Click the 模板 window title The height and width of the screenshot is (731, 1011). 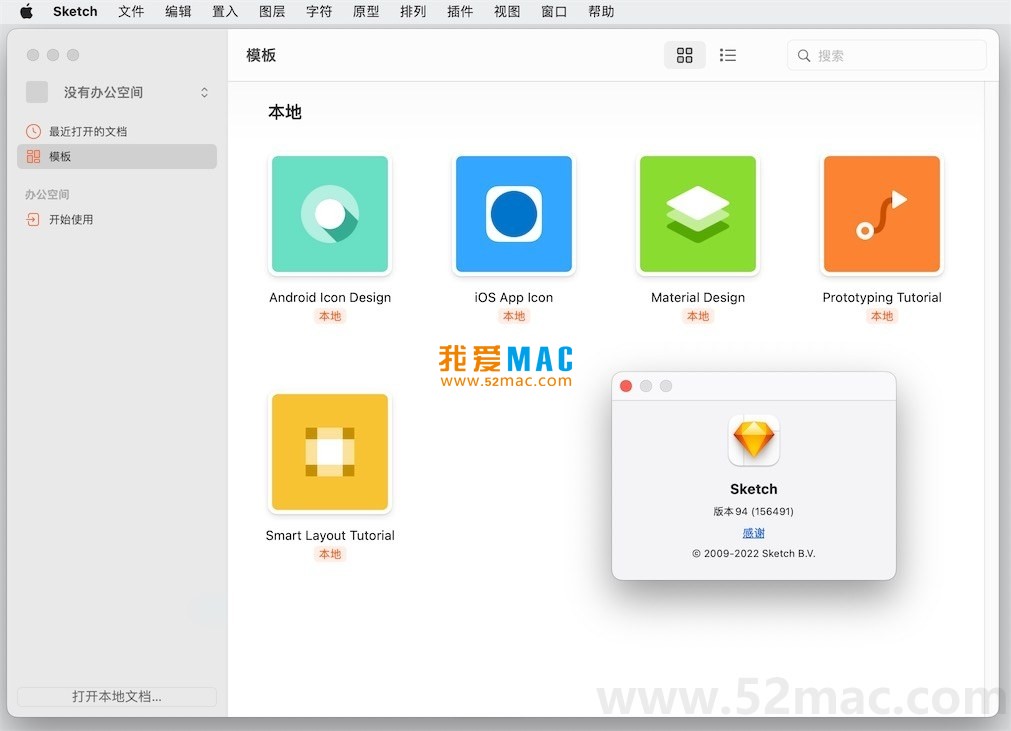click(x=261, y=55)
